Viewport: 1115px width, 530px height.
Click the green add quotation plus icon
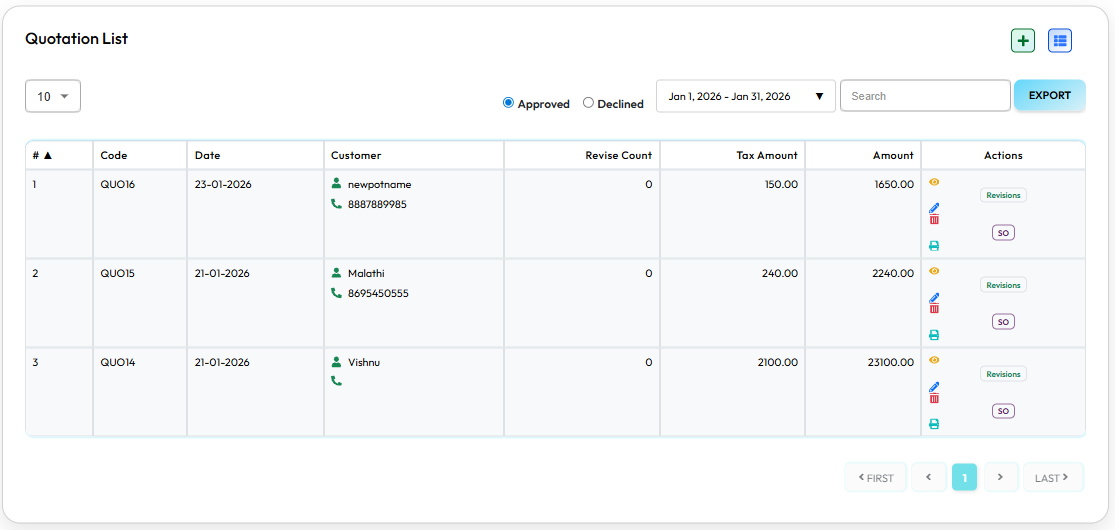1022,40
